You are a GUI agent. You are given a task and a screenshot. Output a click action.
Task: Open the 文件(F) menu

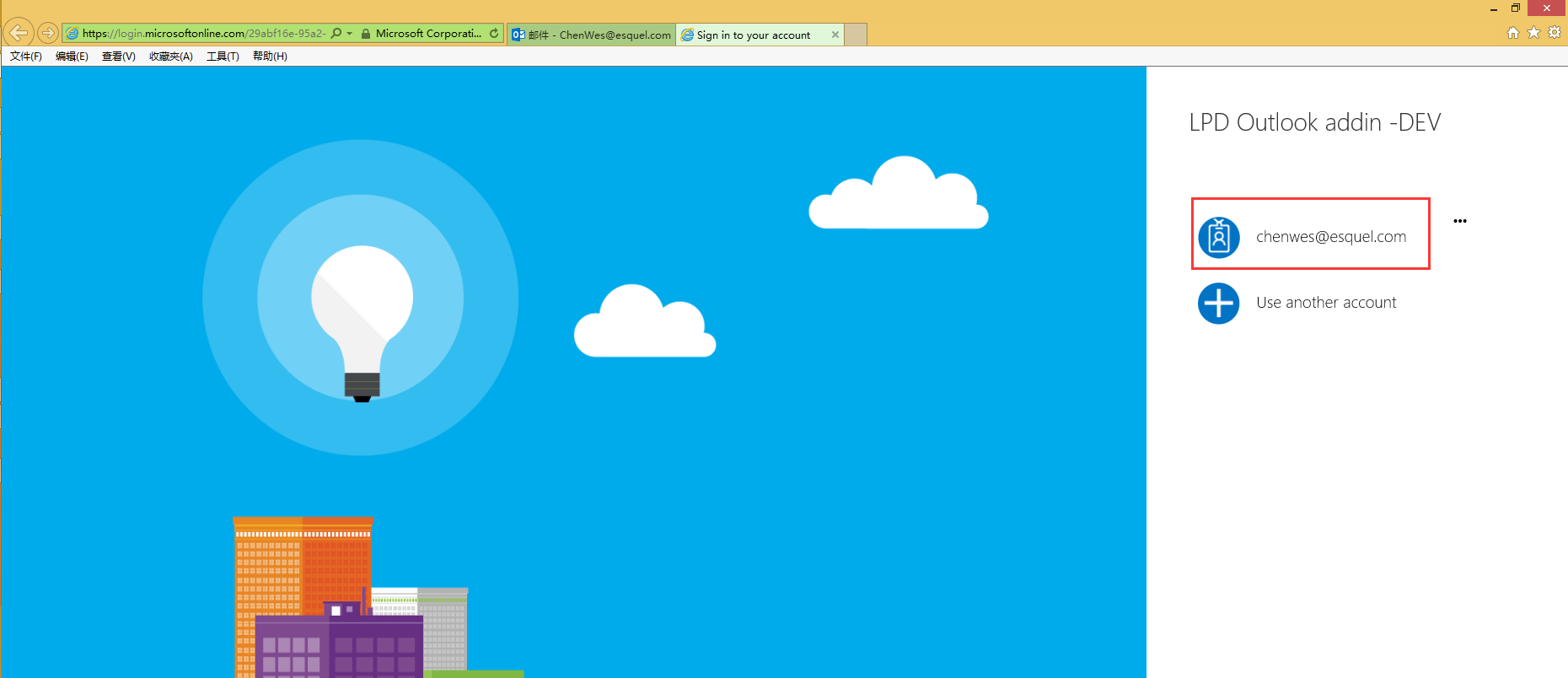click(26, 56)
